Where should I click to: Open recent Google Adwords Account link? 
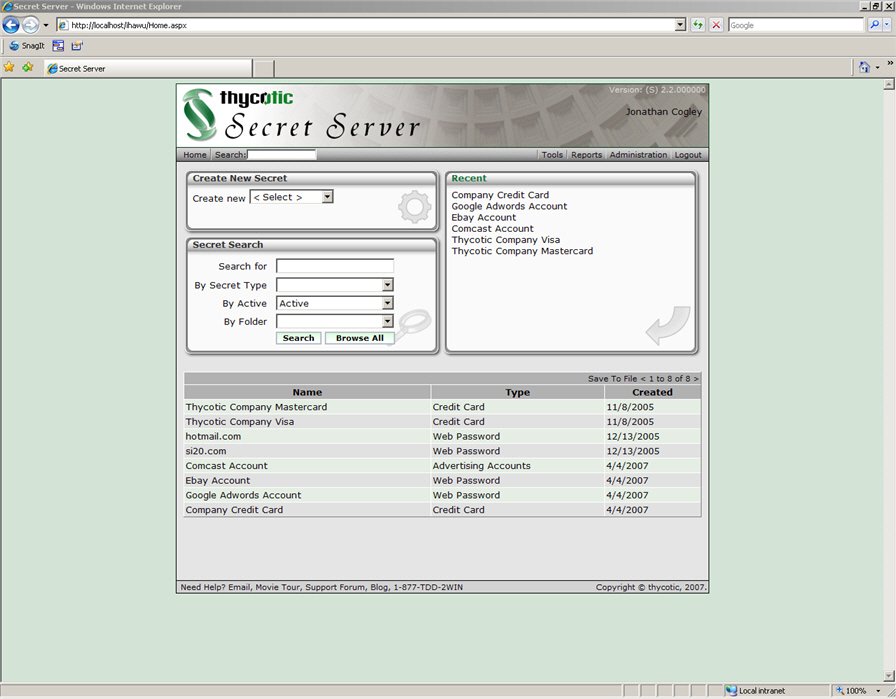pos(509,206)
